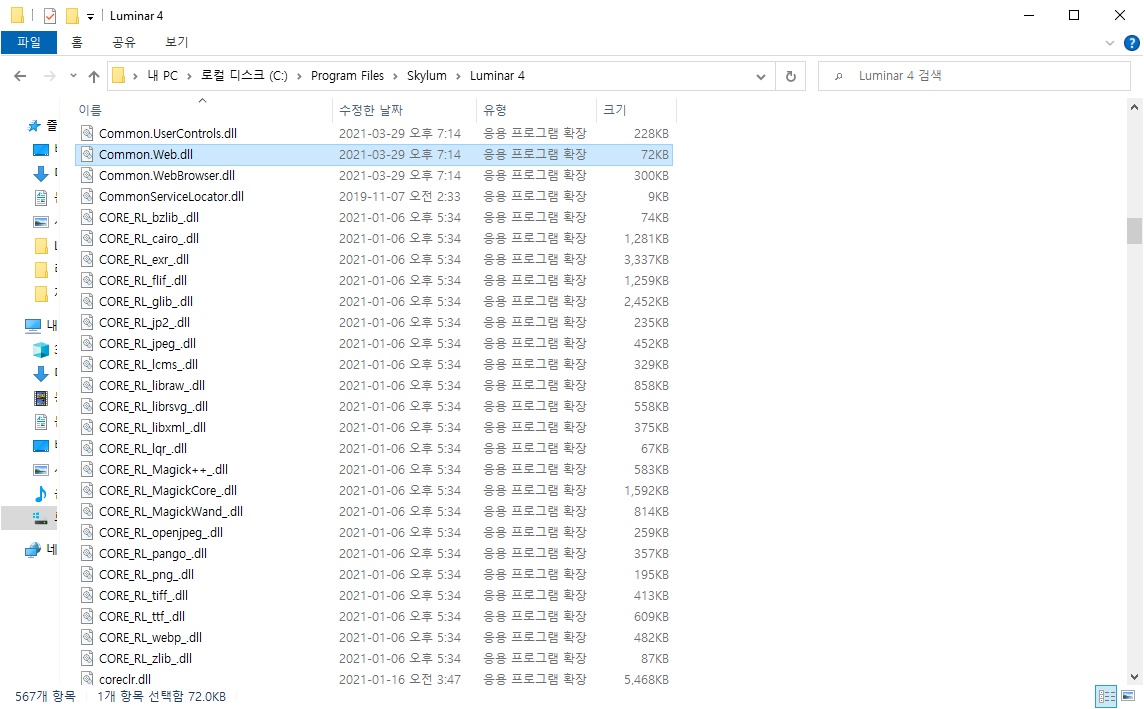
Task: Select the CORE_RL_librsvg_.dll file
Action: (x=374, y=406)
